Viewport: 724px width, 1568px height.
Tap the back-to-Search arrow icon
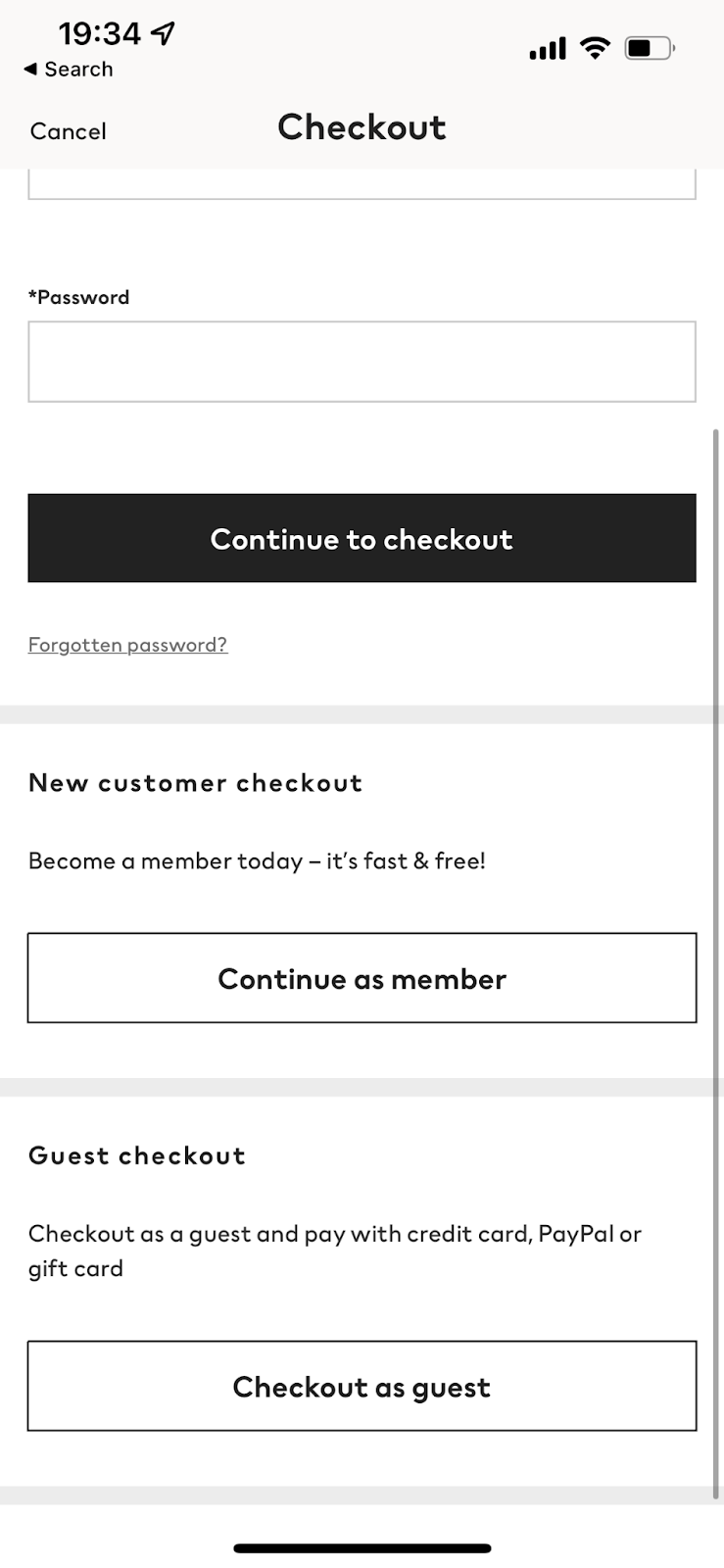click(x=30, y=69)
